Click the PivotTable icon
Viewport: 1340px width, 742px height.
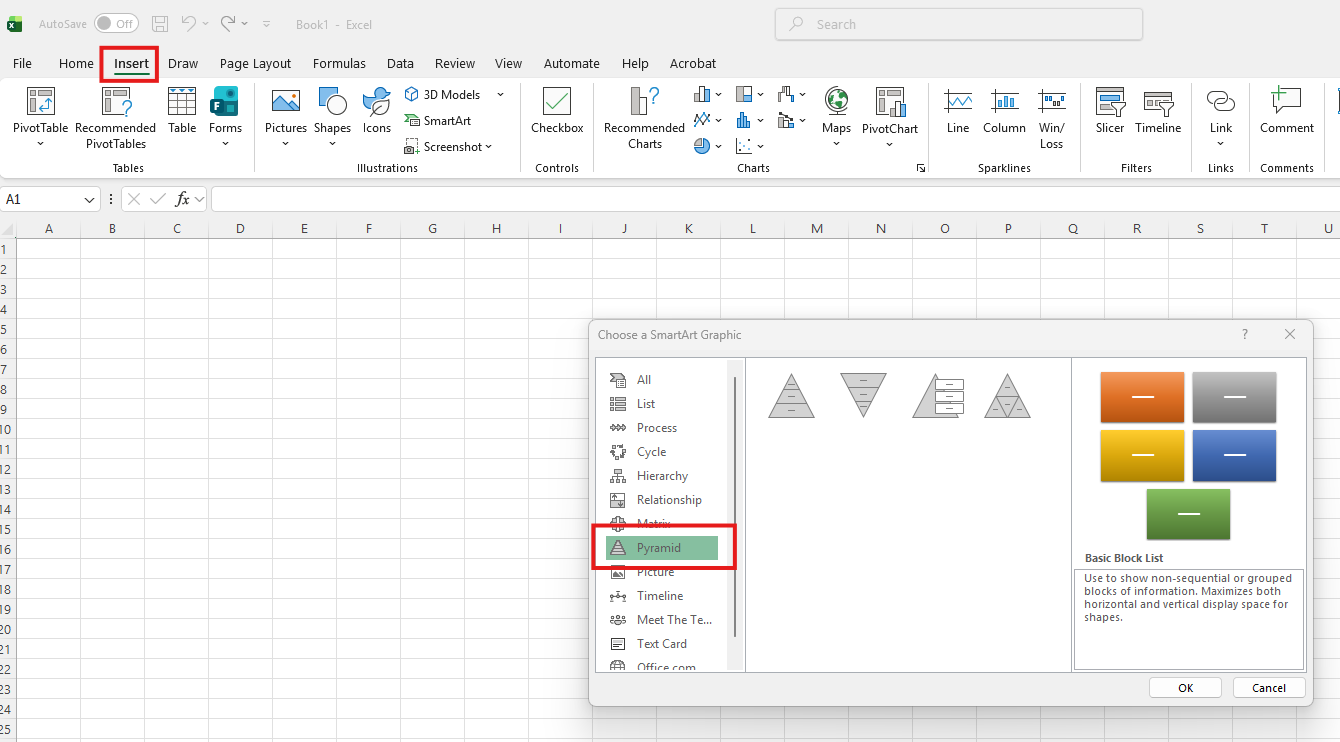point(41,101)
